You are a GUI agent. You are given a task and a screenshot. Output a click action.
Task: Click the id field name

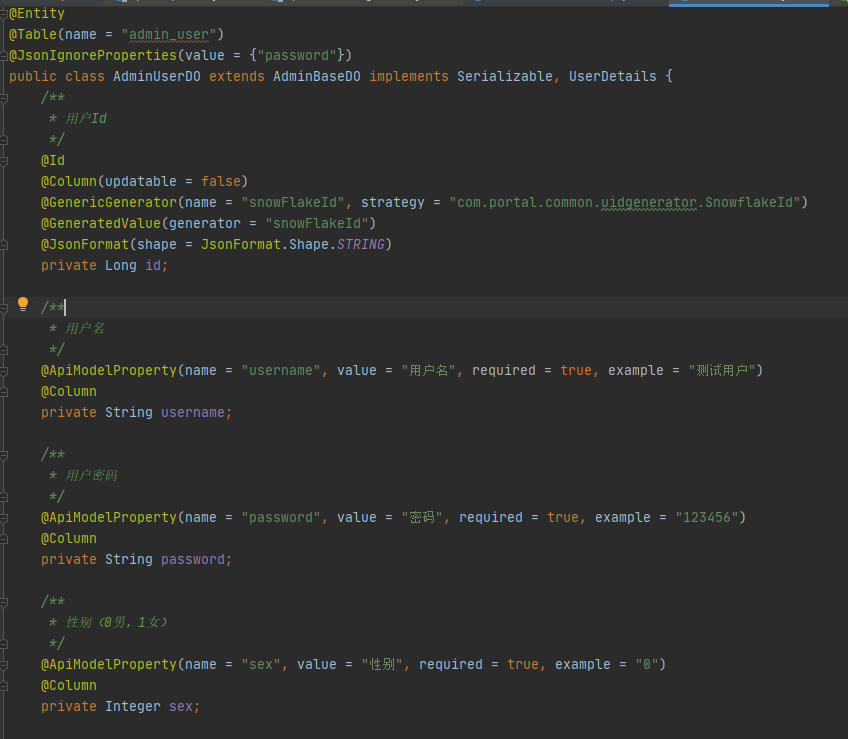(153, 266)
